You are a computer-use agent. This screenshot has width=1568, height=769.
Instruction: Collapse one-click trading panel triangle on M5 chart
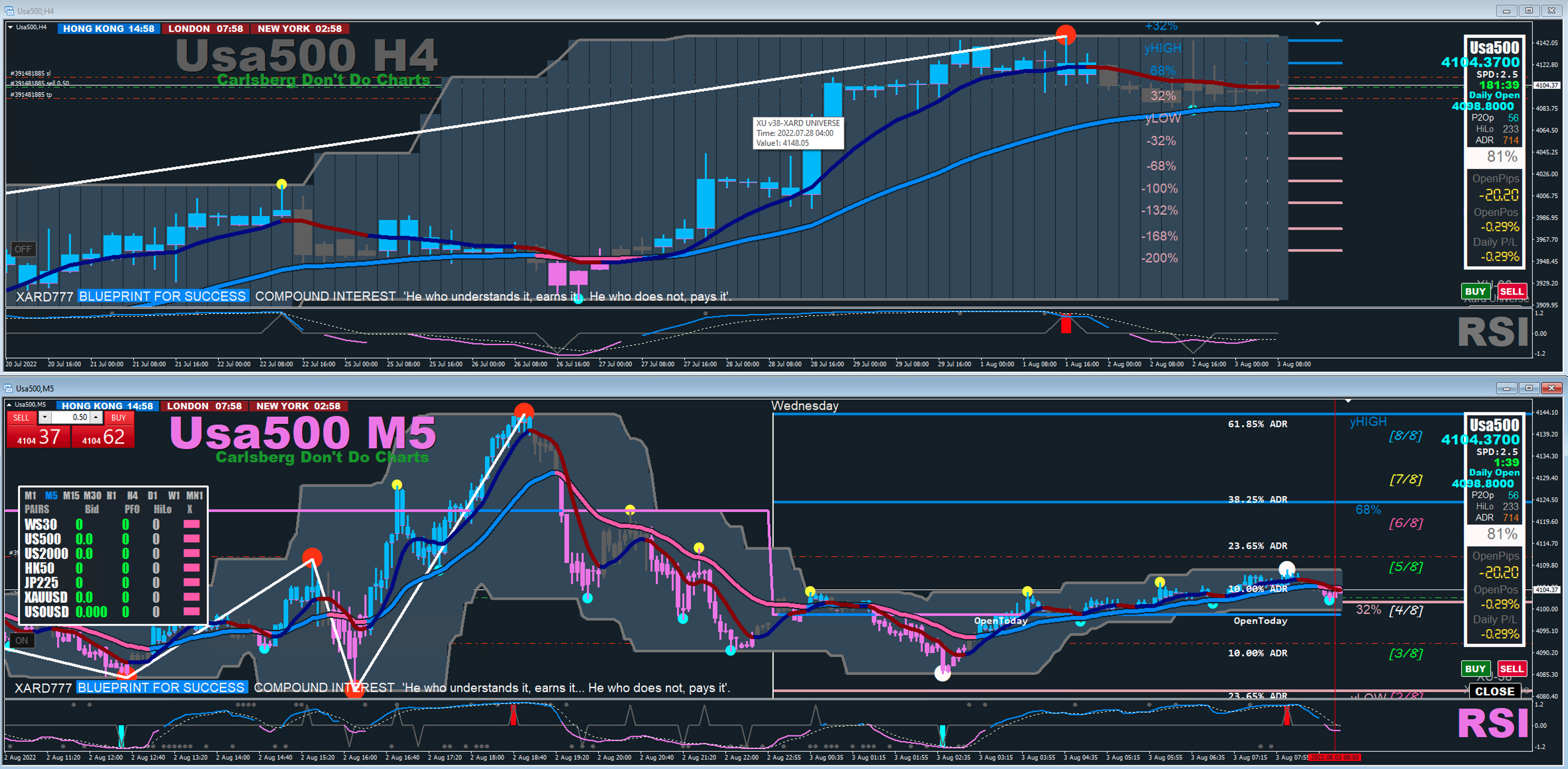click(9, 405)
